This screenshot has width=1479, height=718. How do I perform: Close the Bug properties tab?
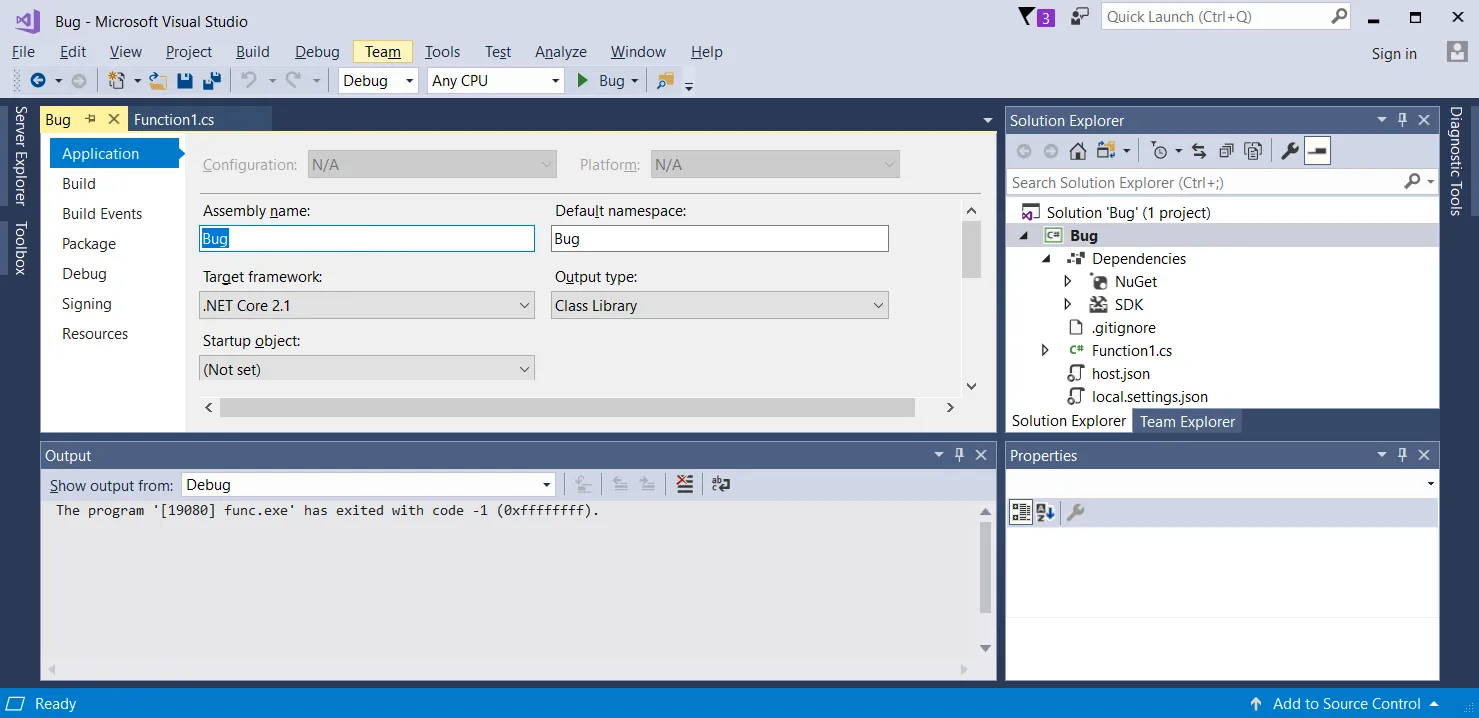(114, 119)
